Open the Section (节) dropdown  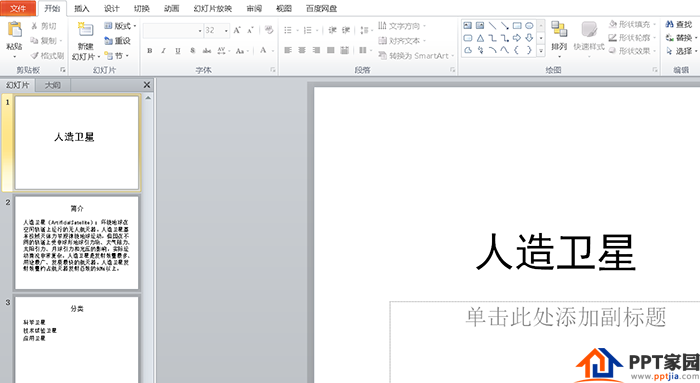117,56
